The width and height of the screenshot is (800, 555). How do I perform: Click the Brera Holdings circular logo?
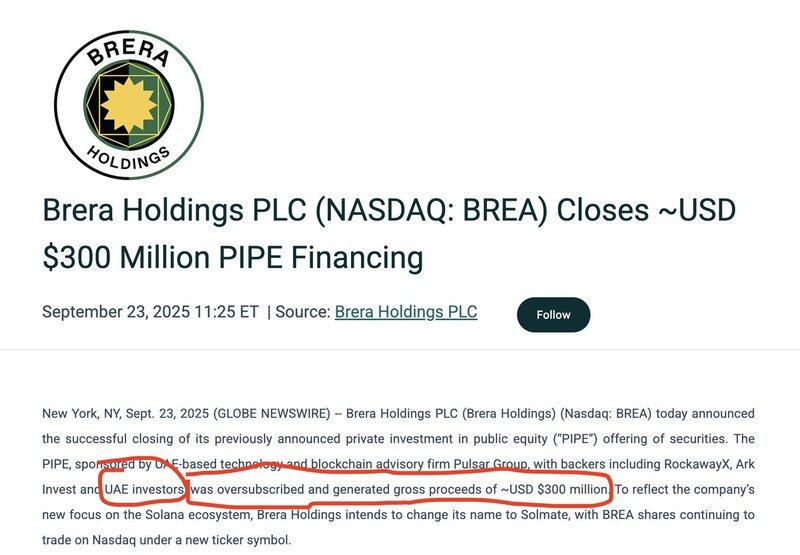coord(129,105)
